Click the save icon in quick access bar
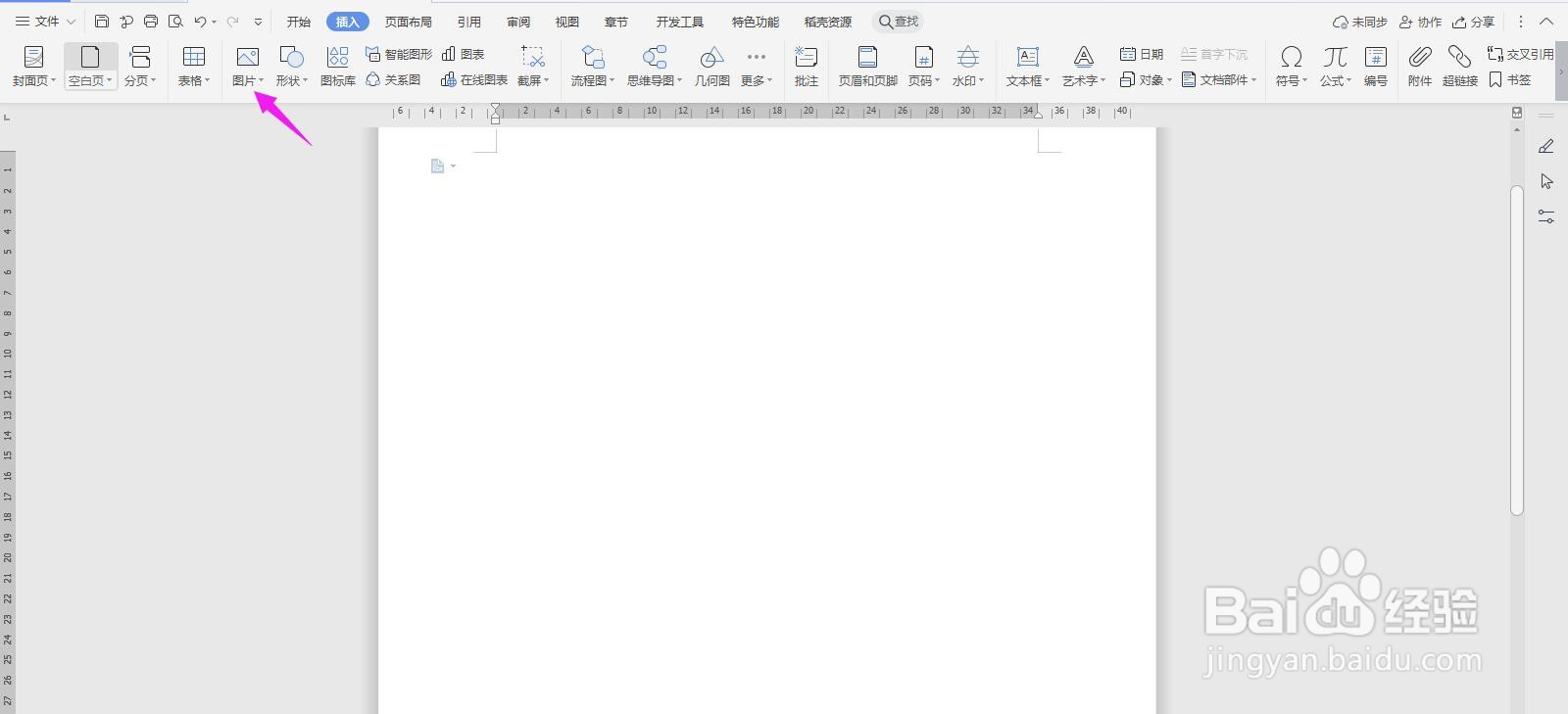Viewport: 1568px width, 714px height. 102,21
